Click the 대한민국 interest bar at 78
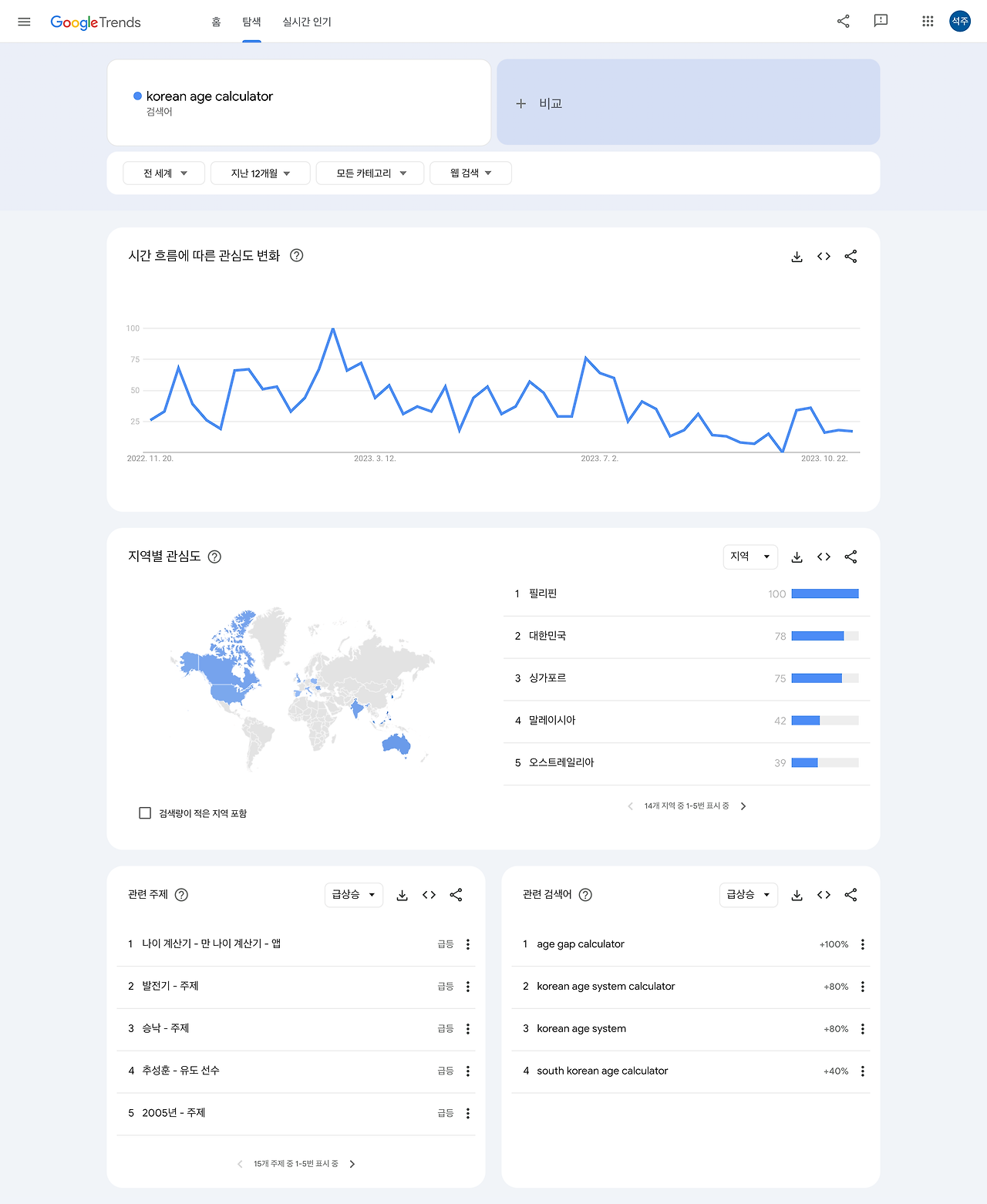Image resolution: width=987 pixels, height=1204 pixels. tap(818, 636)
